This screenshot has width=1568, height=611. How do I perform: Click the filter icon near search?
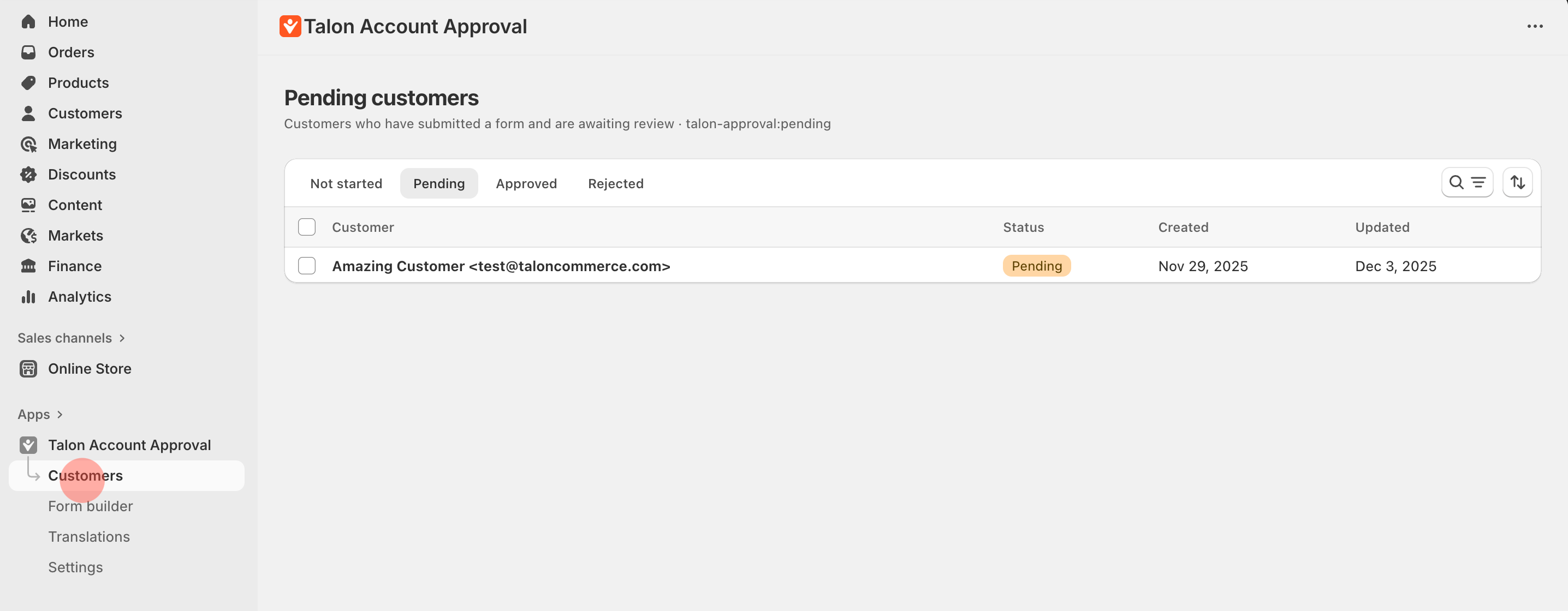point(1478,182)
